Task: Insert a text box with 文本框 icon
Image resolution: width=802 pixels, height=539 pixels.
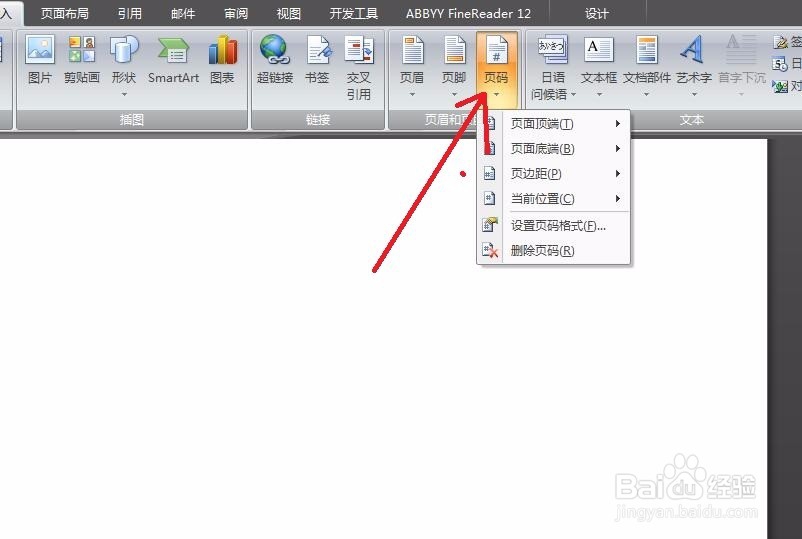Action: 598,50
